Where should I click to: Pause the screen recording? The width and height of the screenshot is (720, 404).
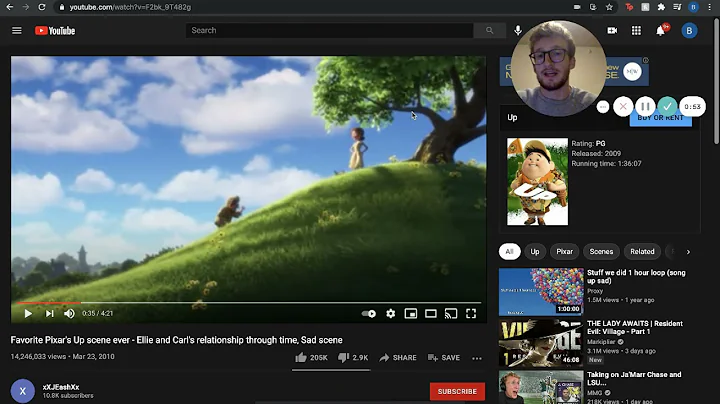[x=645, y=107]
